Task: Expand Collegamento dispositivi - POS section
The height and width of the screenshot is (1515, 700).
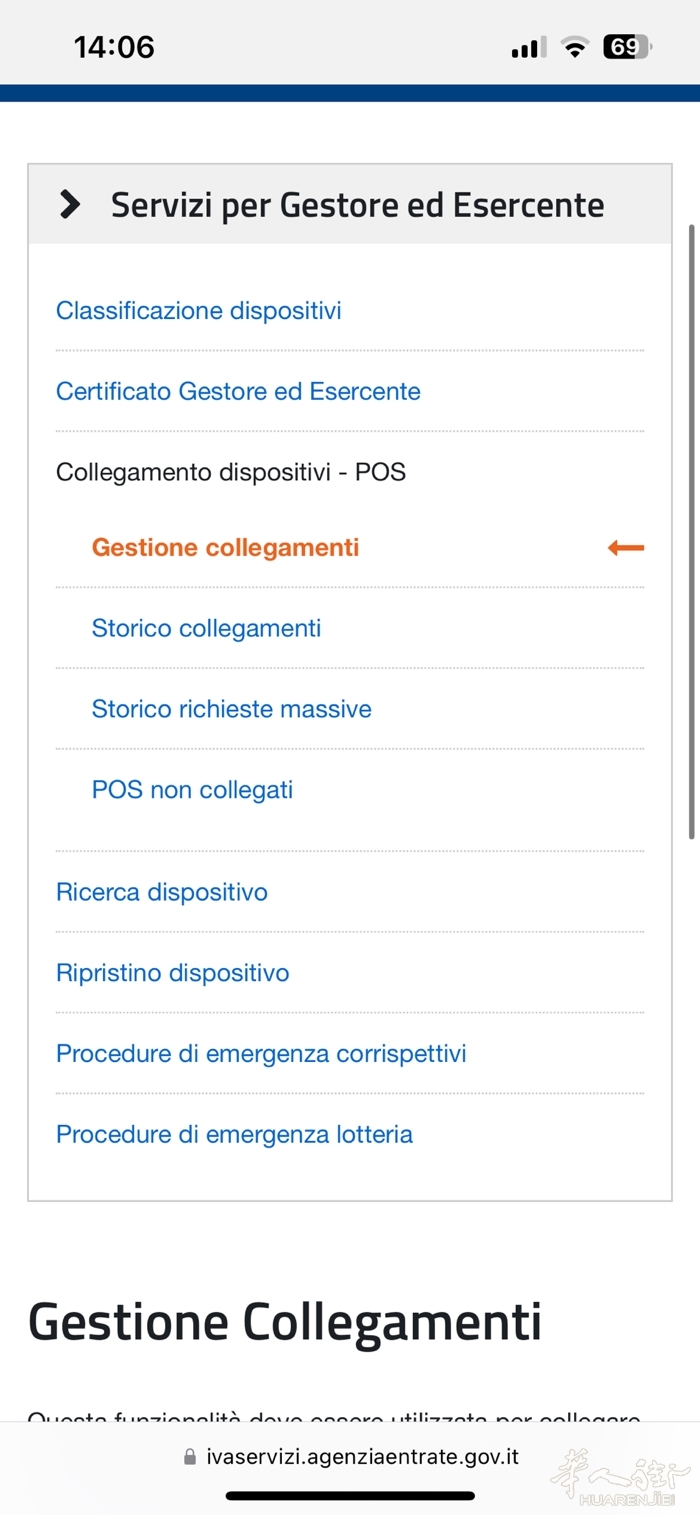Action: [x=230, y=472]
